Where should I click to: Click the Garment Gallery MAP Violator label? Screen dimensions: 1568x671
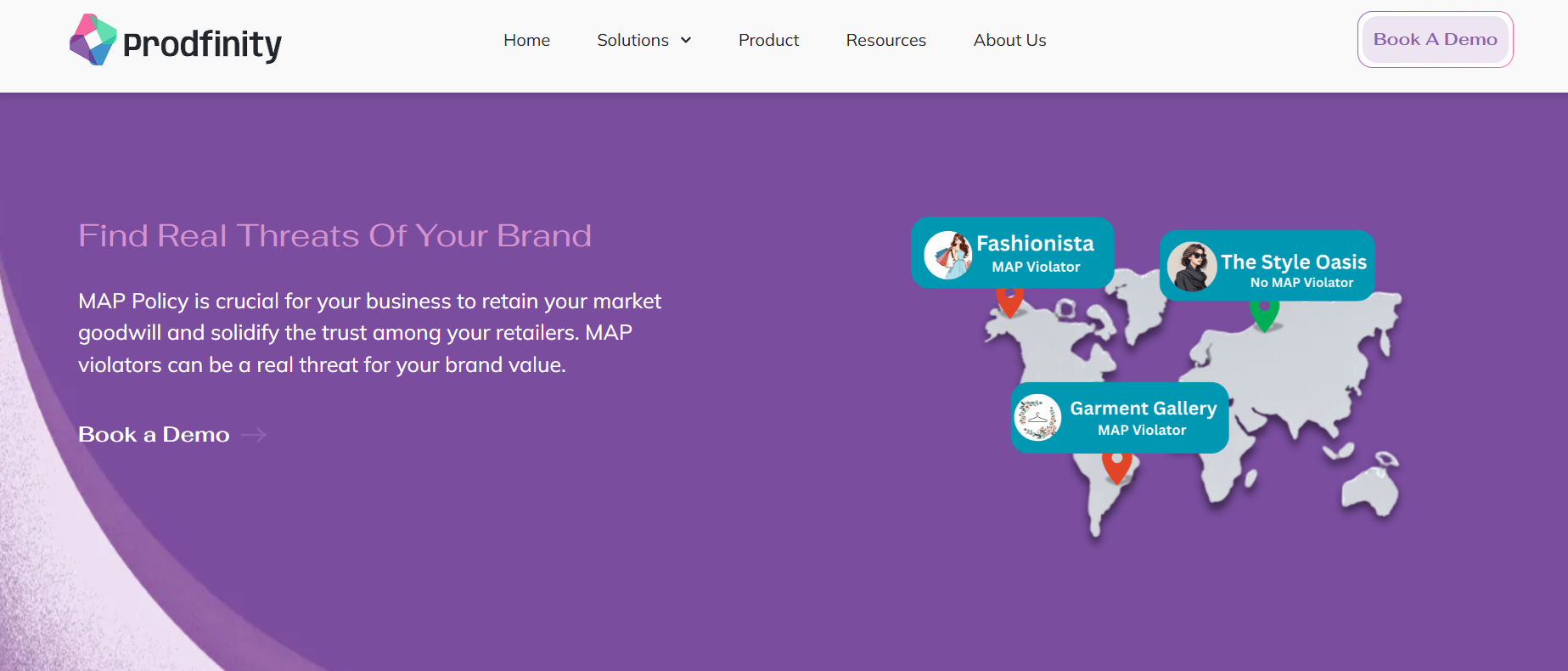pos(1141,431)
